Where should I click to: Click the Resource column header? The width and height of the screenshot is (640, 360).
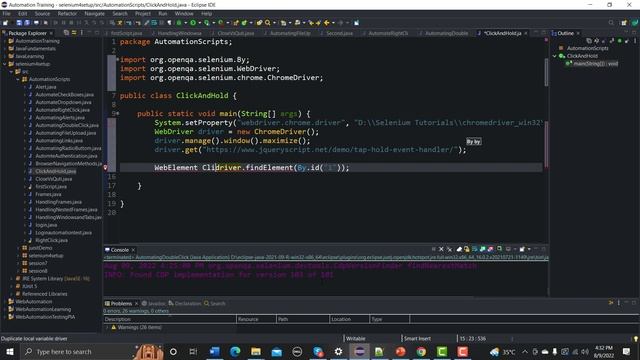point(256,319)
